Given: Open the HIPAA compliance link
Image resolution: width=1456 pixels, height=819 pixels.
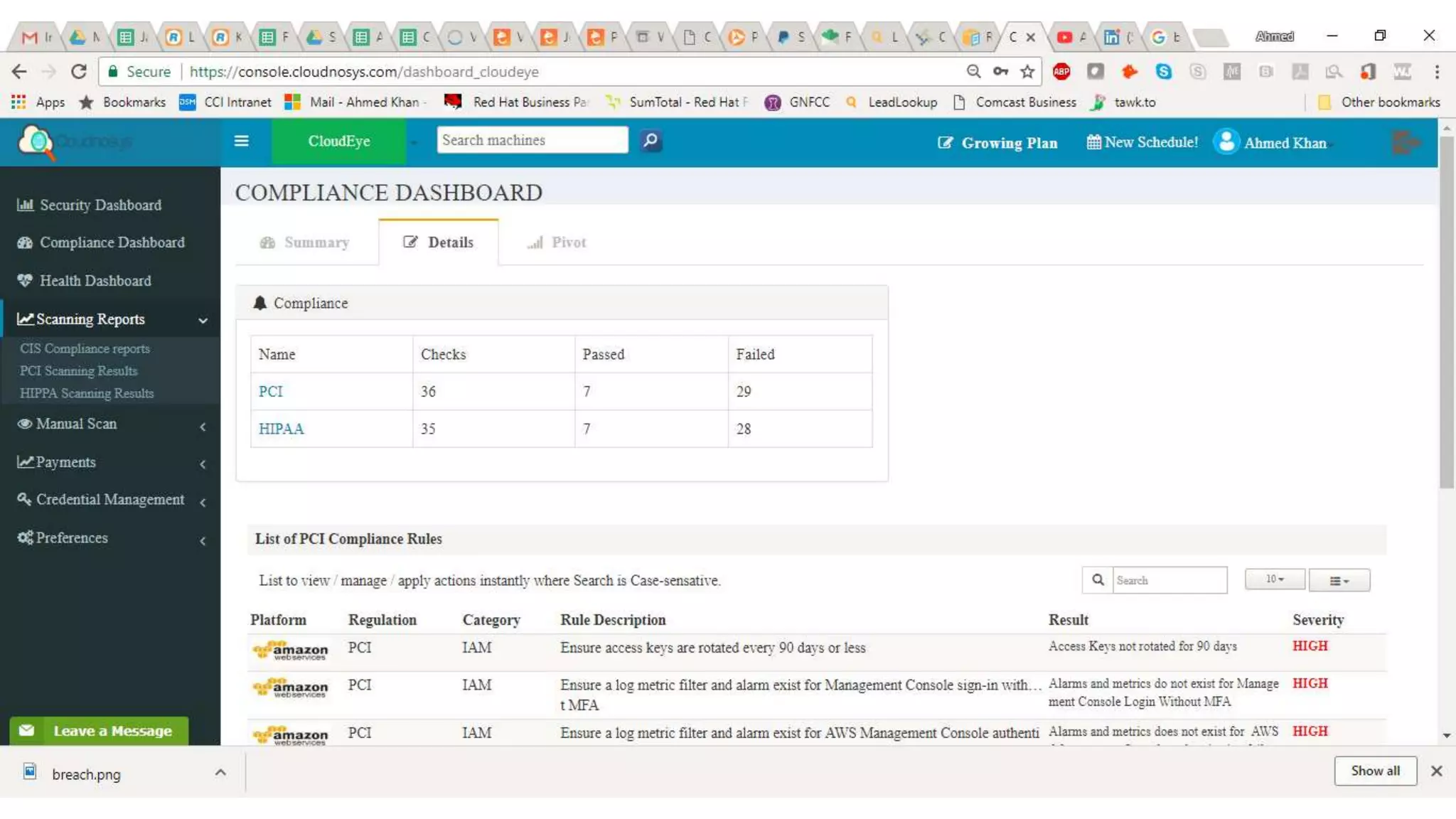Looking at the screenshot, I should [281, 429].
